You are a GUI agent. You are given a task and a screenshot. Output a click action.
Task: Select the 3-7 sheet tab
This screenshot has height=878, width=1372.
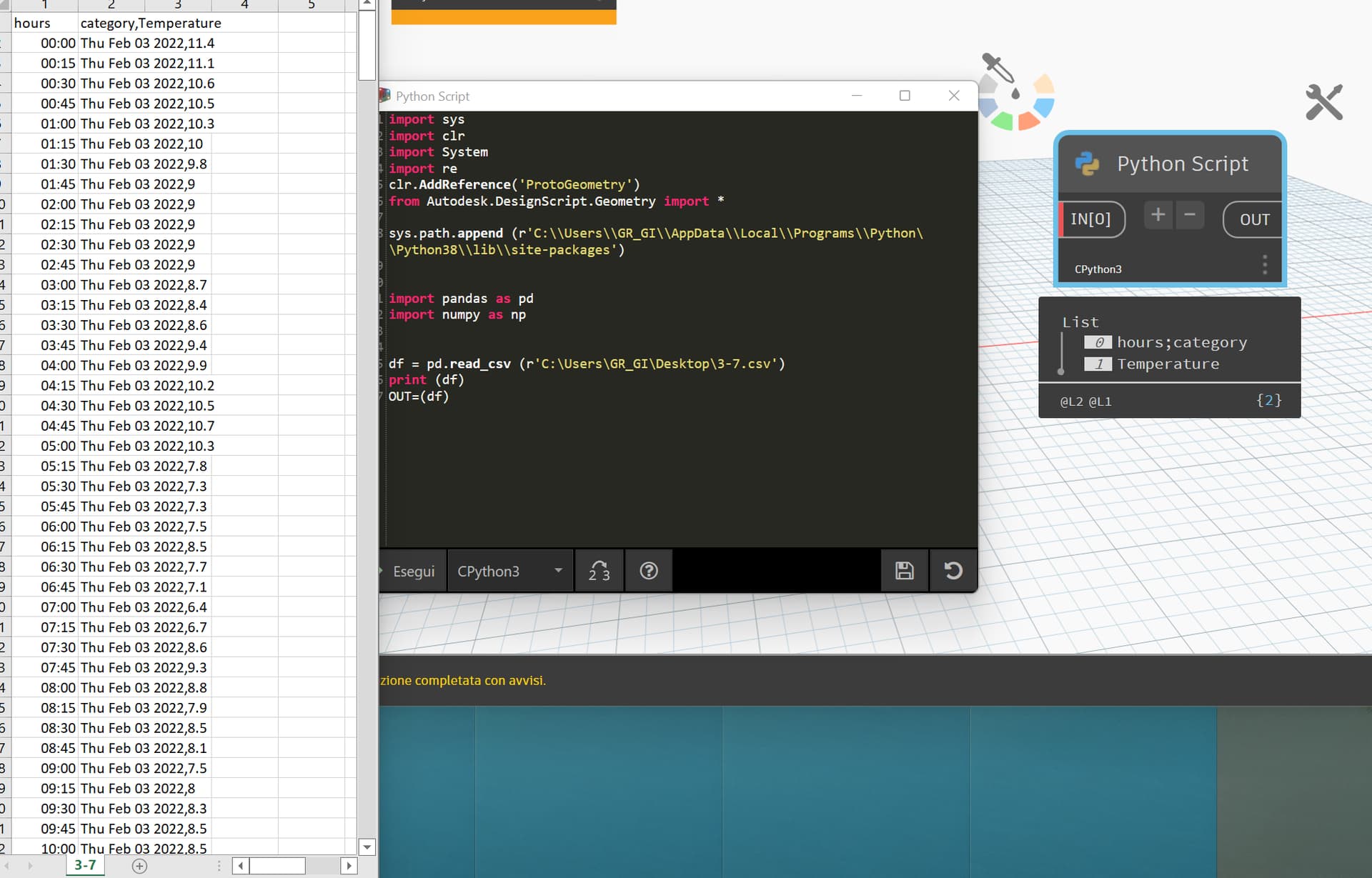85,865
